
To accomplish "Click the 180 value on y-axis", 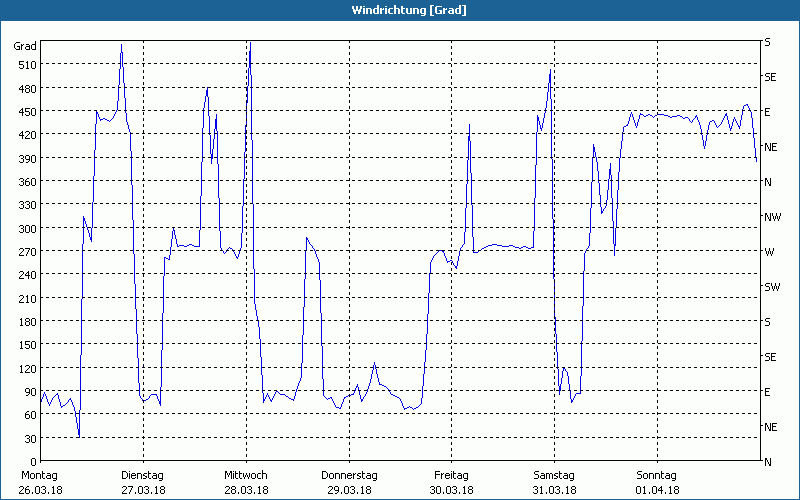I will tap(26, 321).
